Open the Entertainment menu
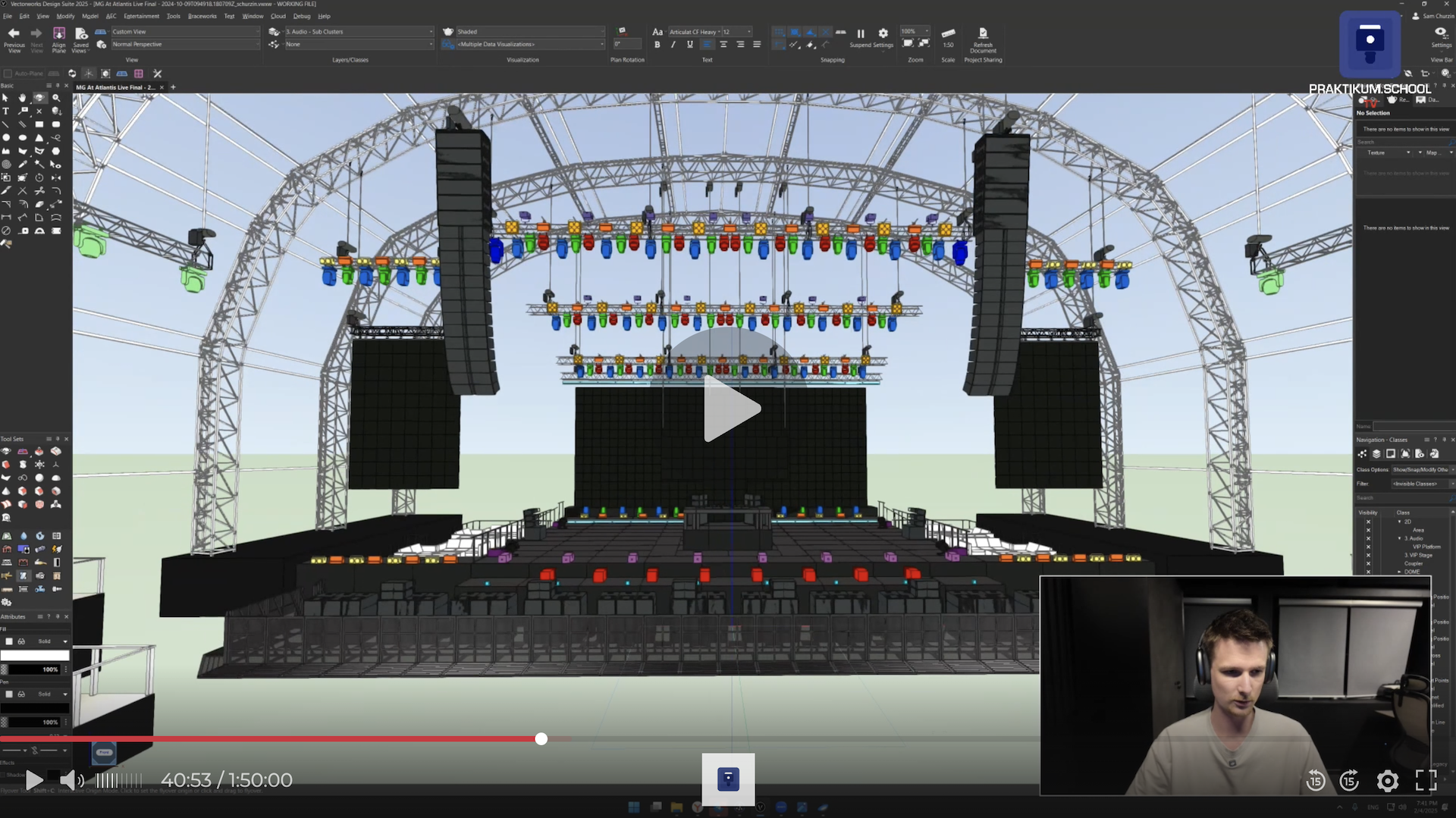This screenshot has width=1456, height=818. pyautogui.click(x=141, y=16)
